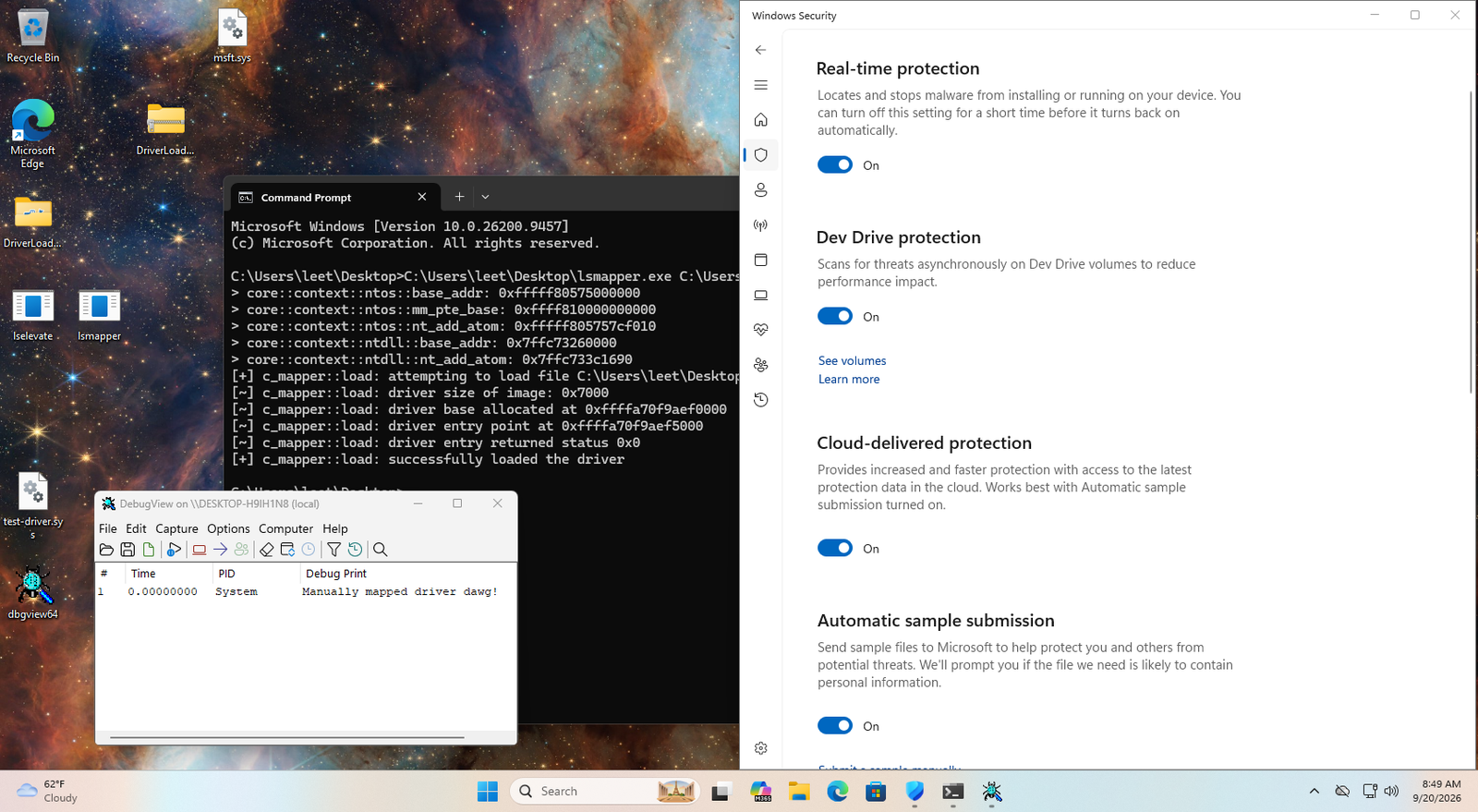Open the hamburger navigation menu in Windows Security
This screenshot has width=1478, height=812.
pyautogui.click(x=761, y=85)
